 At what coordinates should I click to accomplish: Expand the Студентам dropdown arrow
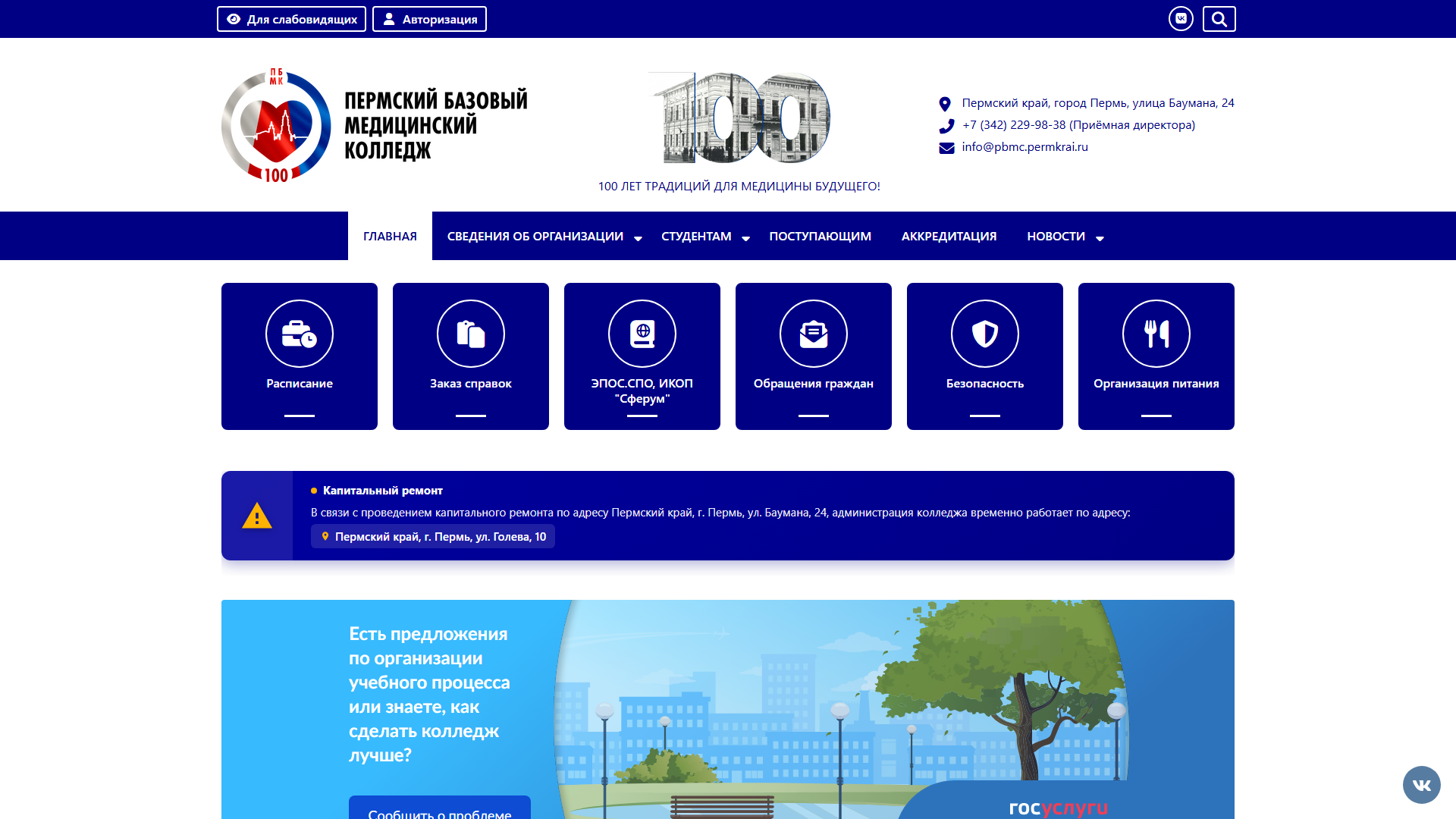tap(745, 238)
